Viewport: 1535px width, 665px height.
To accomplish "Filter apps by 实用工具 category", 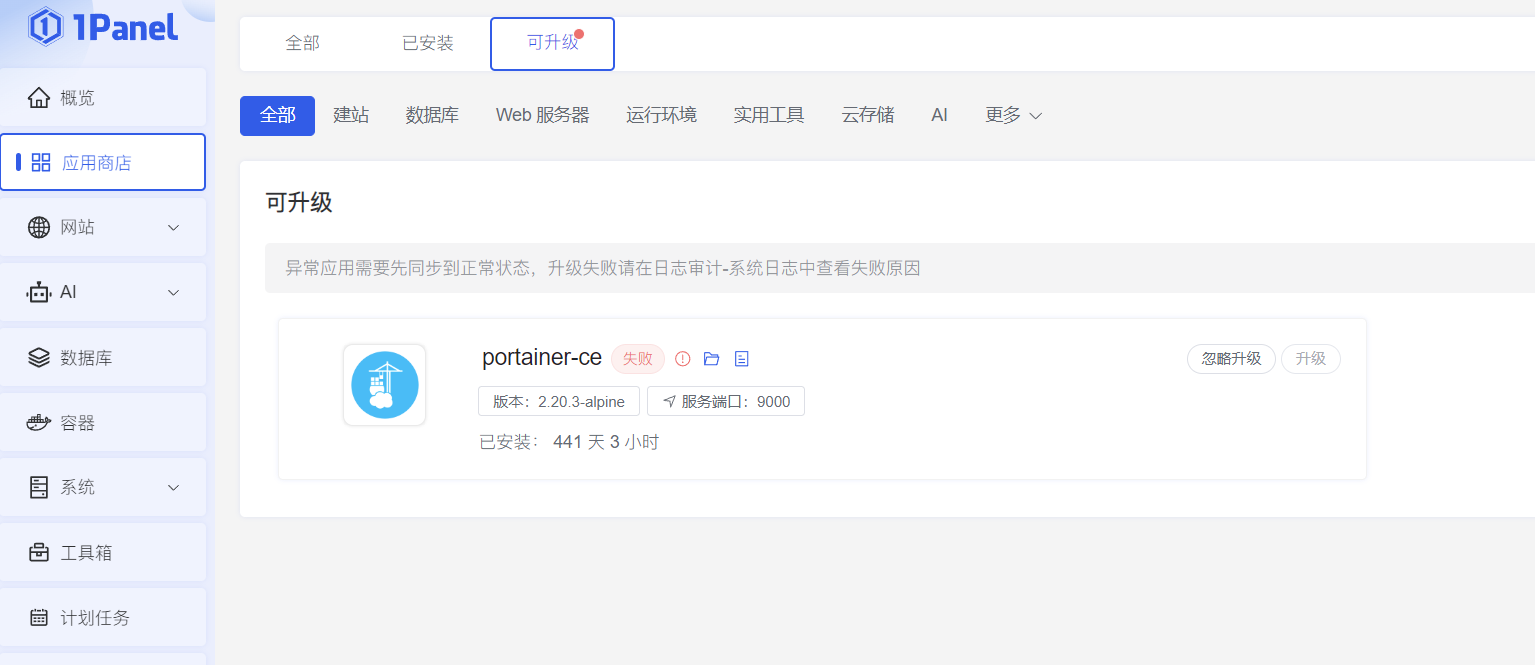I will 769,115.
